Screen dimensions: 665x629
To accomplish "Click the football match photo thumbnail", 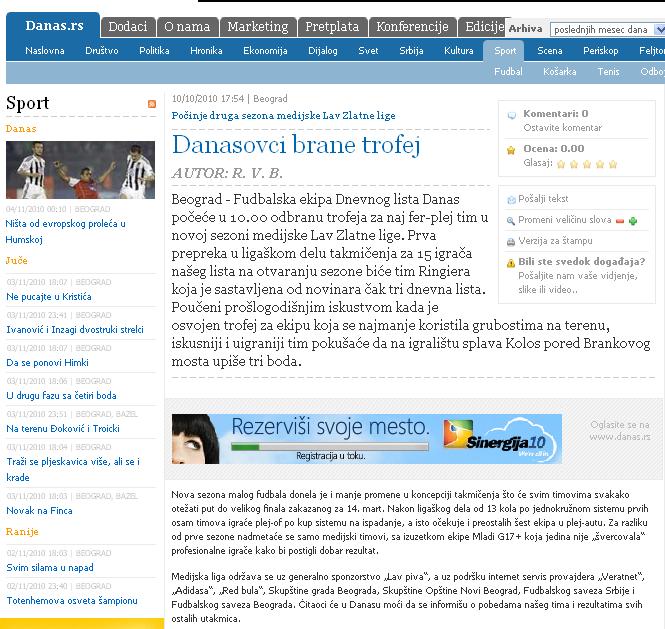I will point(80,170).
